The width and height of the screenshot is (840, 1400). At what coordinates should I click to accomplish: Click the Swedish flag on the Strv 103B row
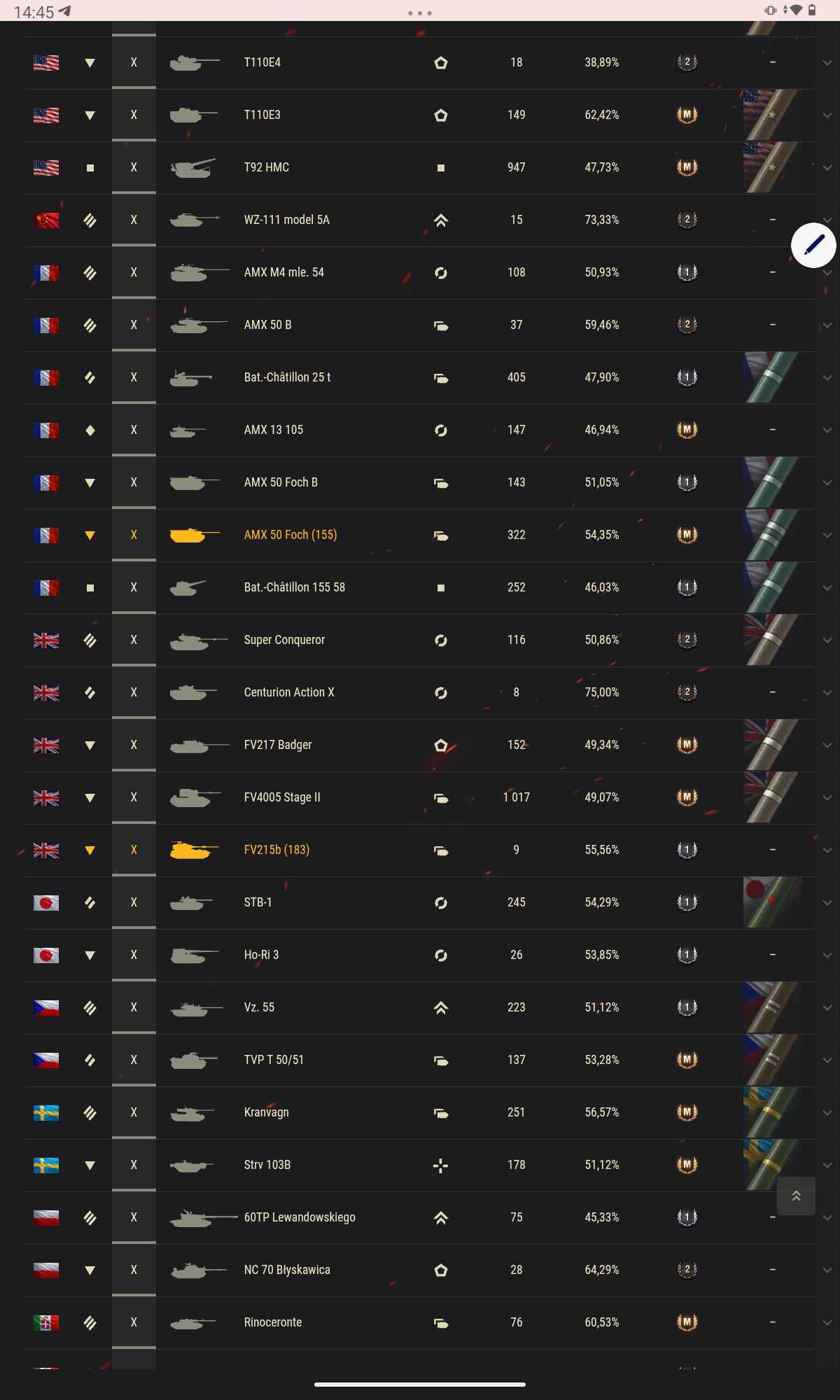[x=46, y=1165]
